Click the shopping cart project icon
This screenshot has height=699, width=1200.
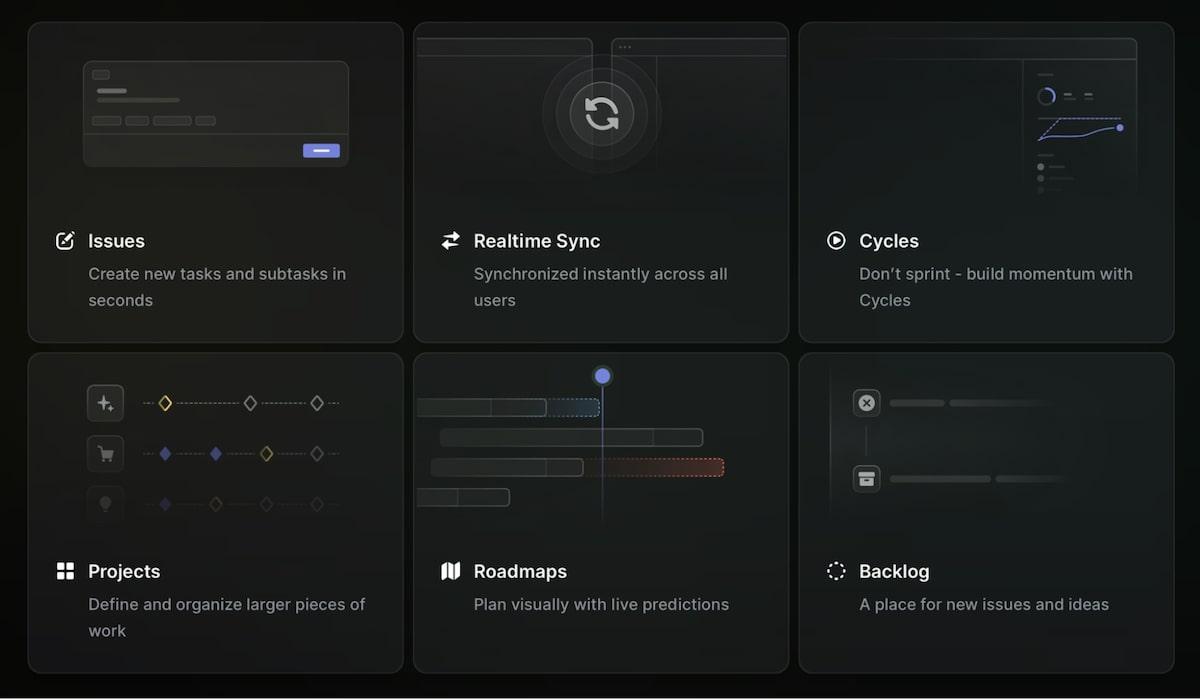pyautogui.click(x=105, y=453)
